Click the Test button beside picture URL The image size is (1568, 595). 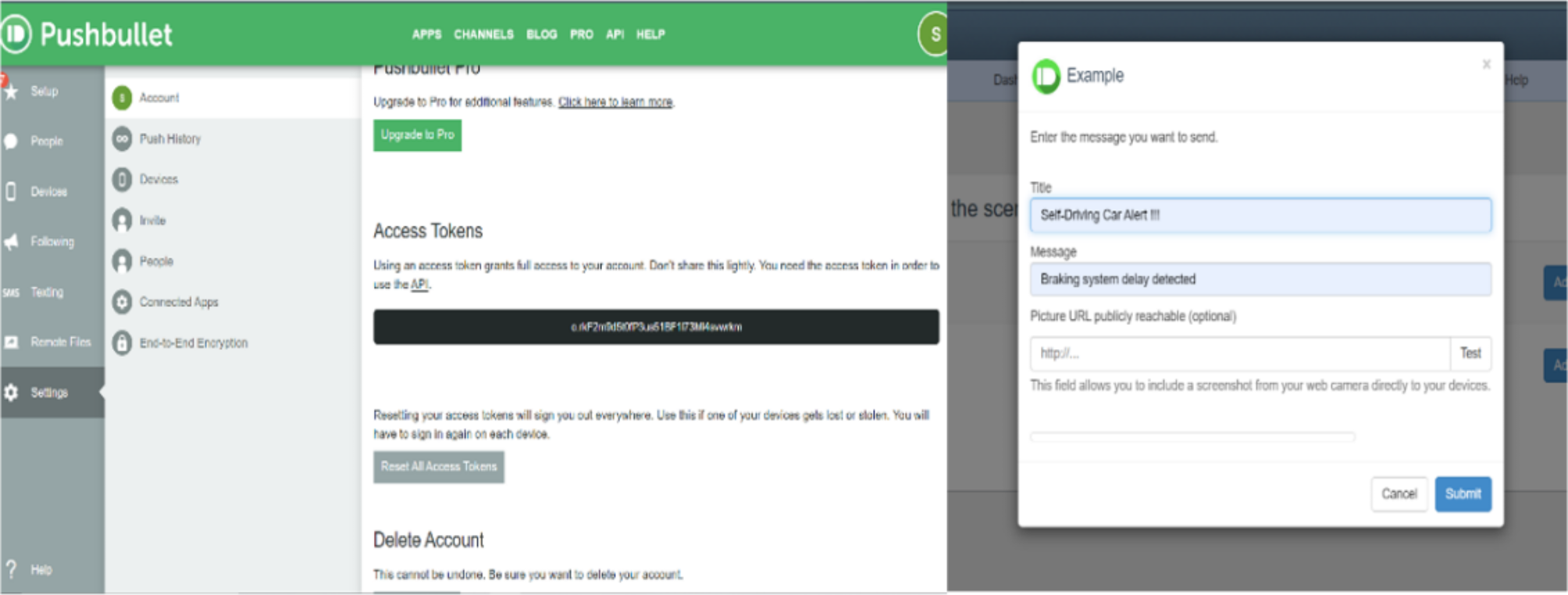click(x=1471, y=354)
